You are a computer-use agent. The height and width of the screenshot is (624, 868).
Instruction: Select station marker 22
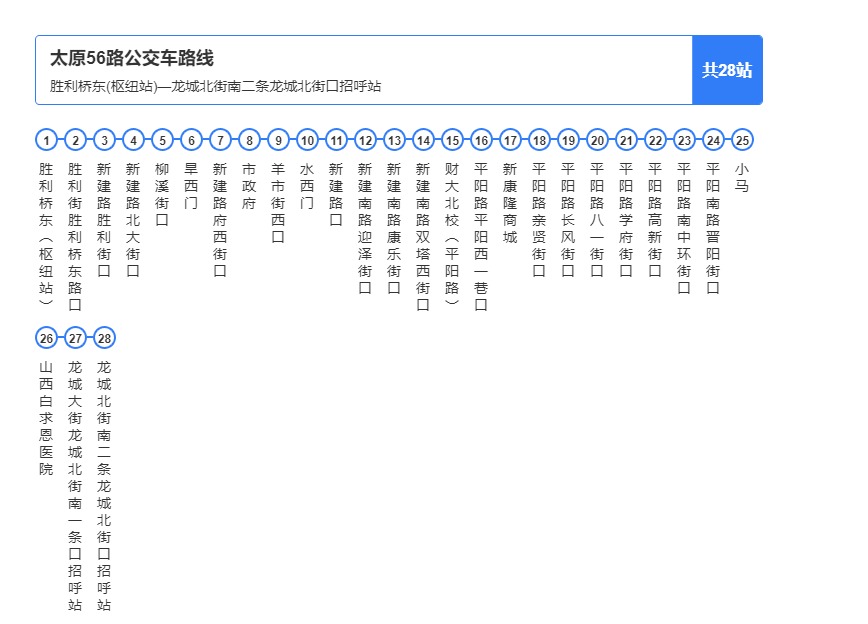655,140
